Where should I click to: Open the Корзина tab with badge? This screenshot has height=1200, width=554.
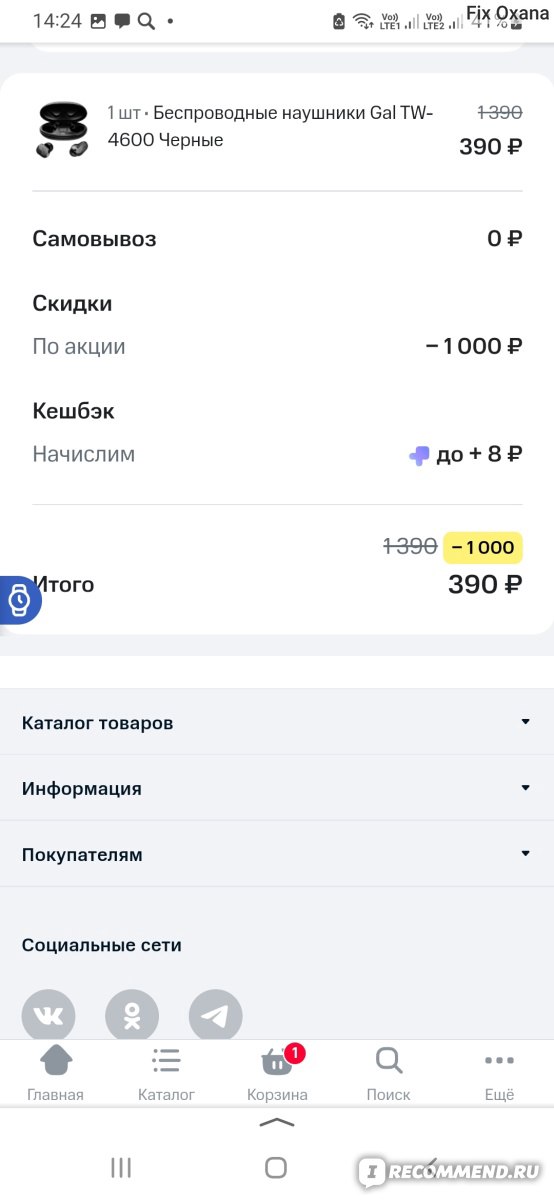click(277, 1073)
